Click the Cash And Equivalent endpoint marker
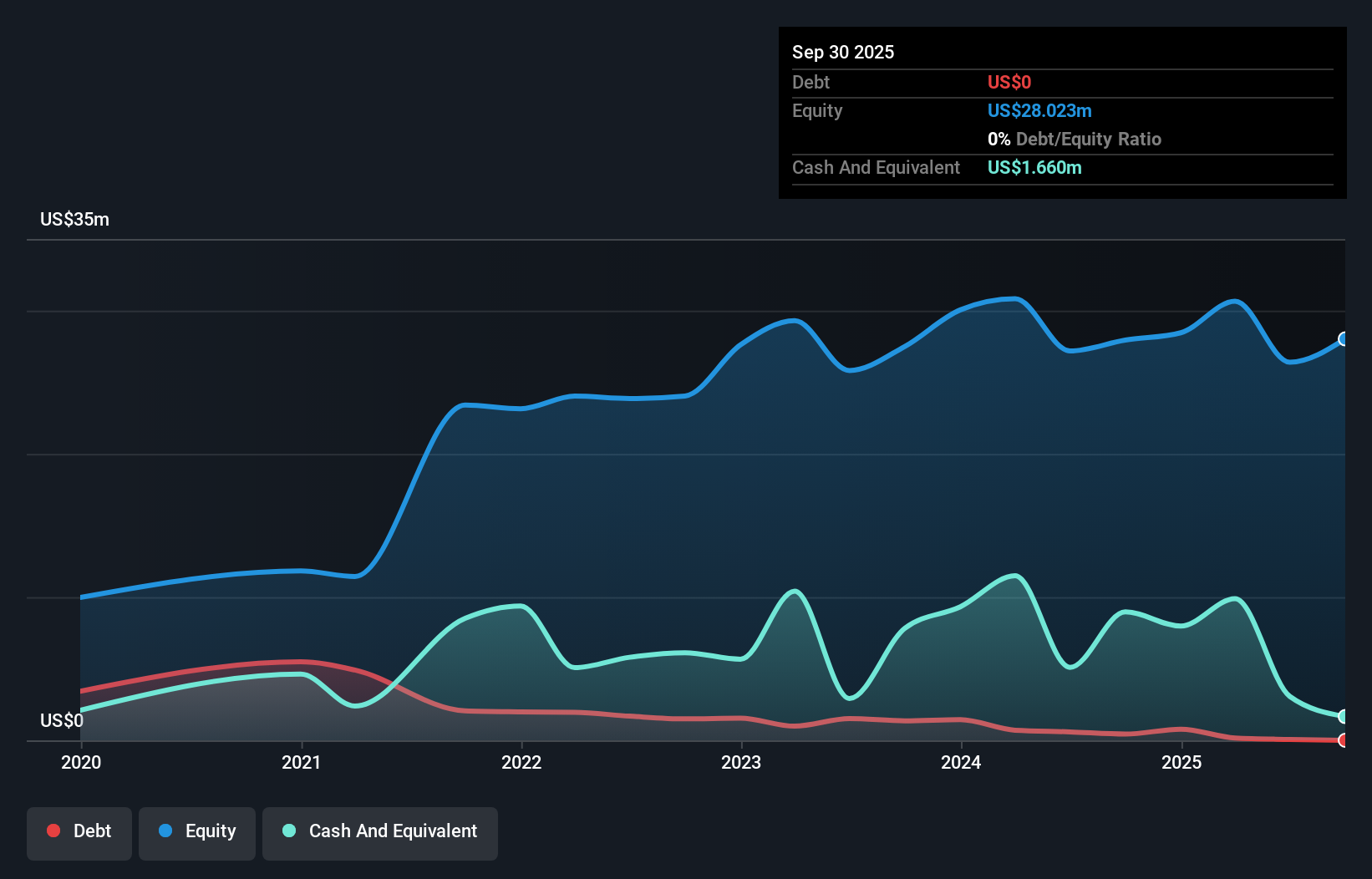The height and width of the screenshot is (879, 1372). pos(1344,716)
